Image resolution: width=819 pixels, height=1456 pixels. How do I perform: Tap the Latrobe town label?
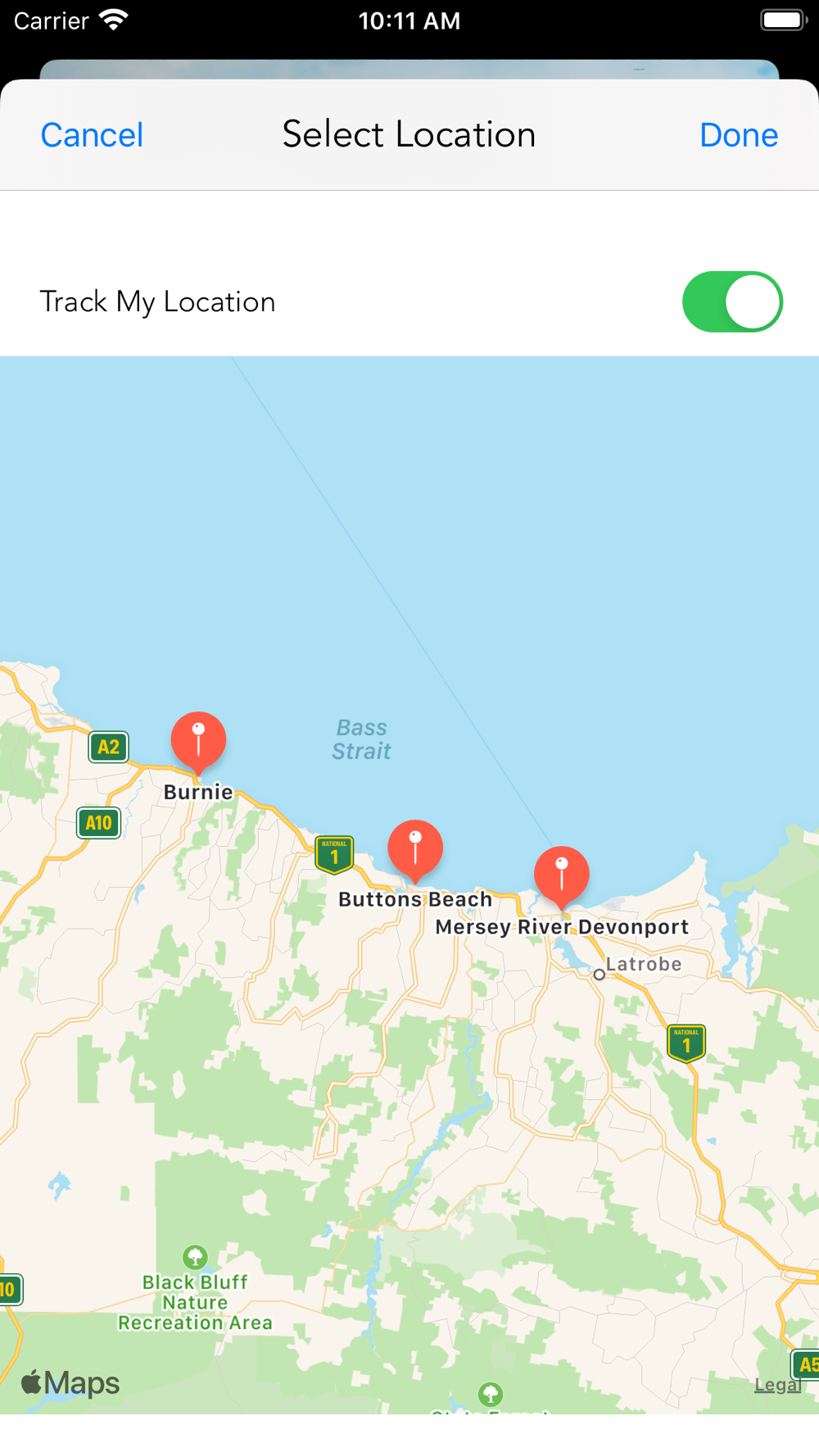(x=644, y=964)
